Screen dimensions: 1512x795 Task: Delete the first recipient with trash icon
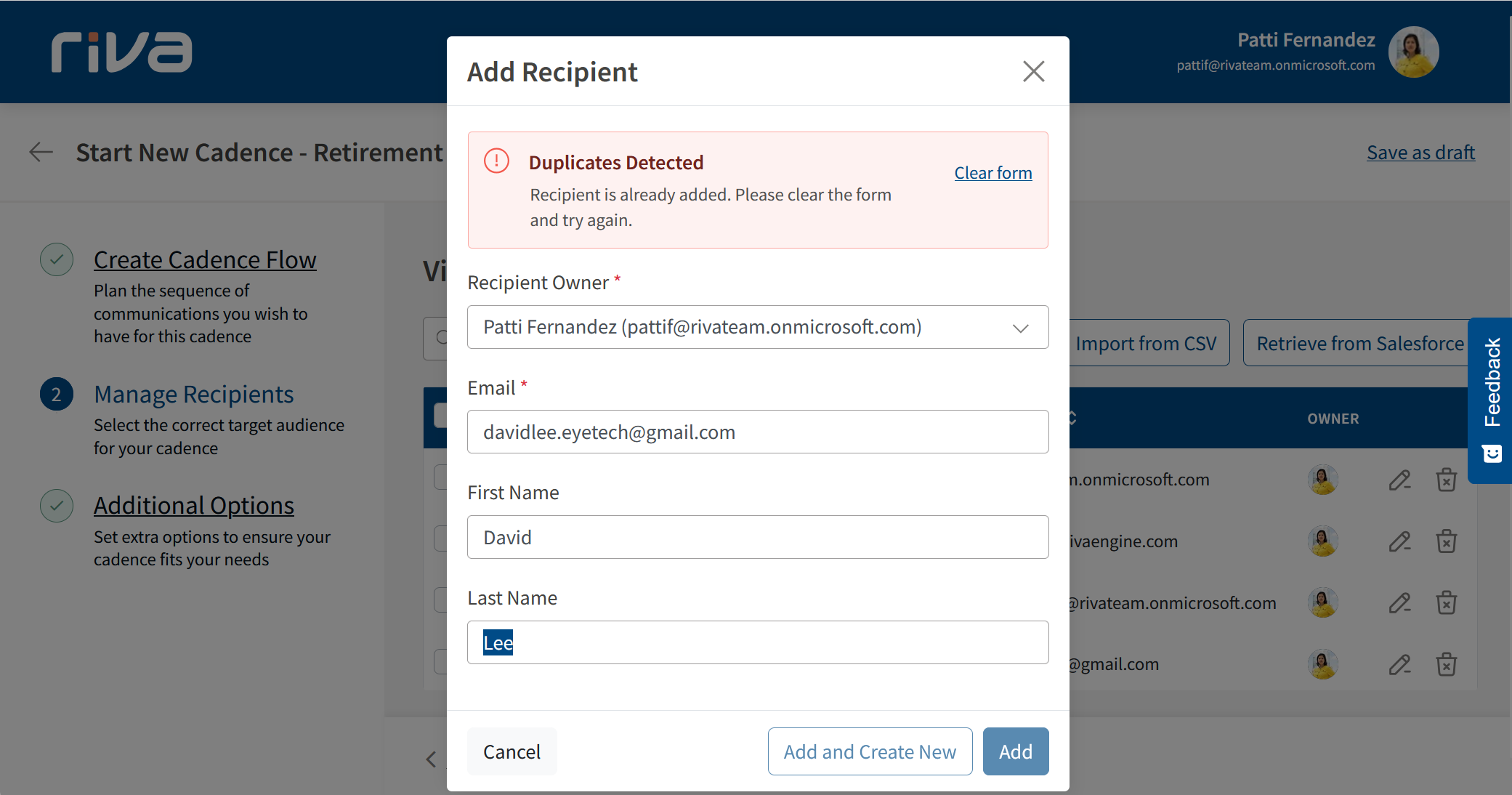1446,480
